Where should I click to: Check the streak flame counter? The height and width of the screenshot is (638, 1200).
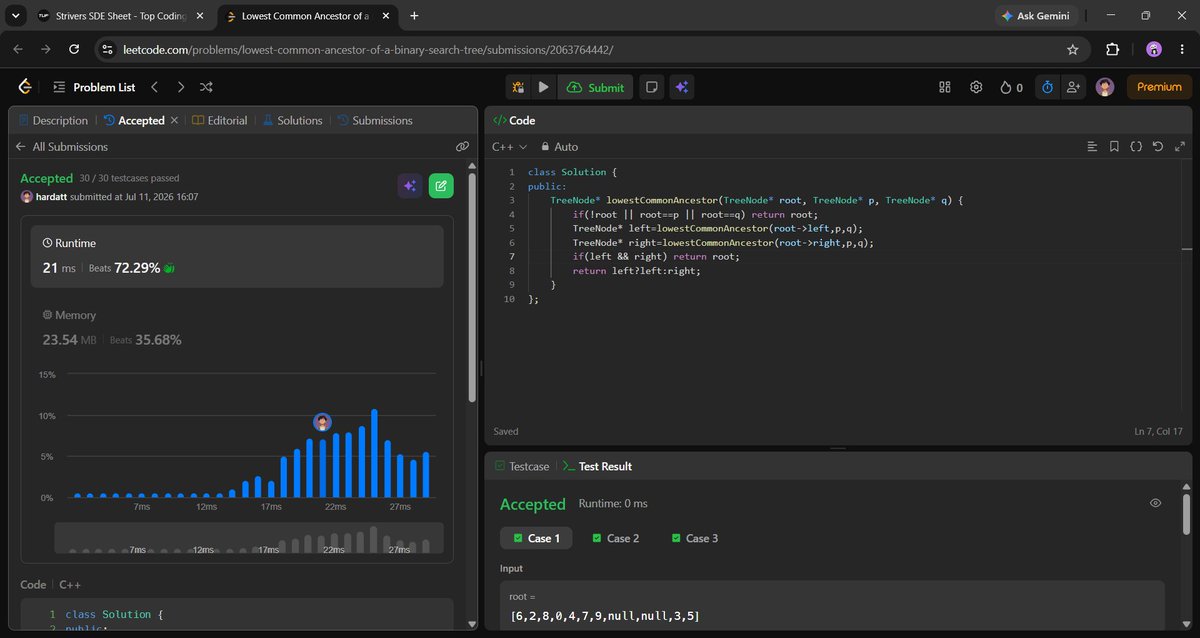[1011, 87]
